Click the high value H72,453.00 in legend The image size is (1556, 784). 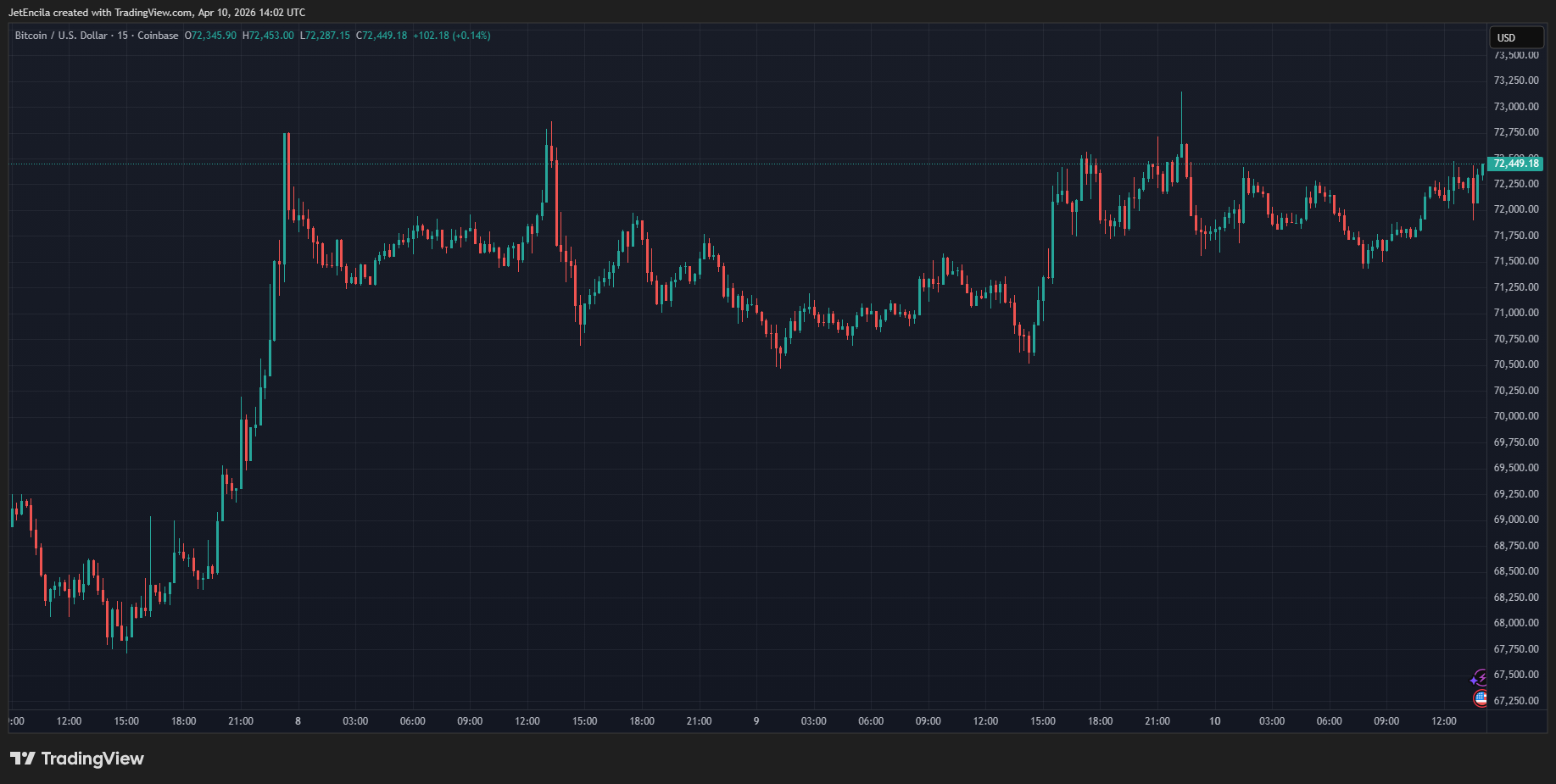point(268,36)
